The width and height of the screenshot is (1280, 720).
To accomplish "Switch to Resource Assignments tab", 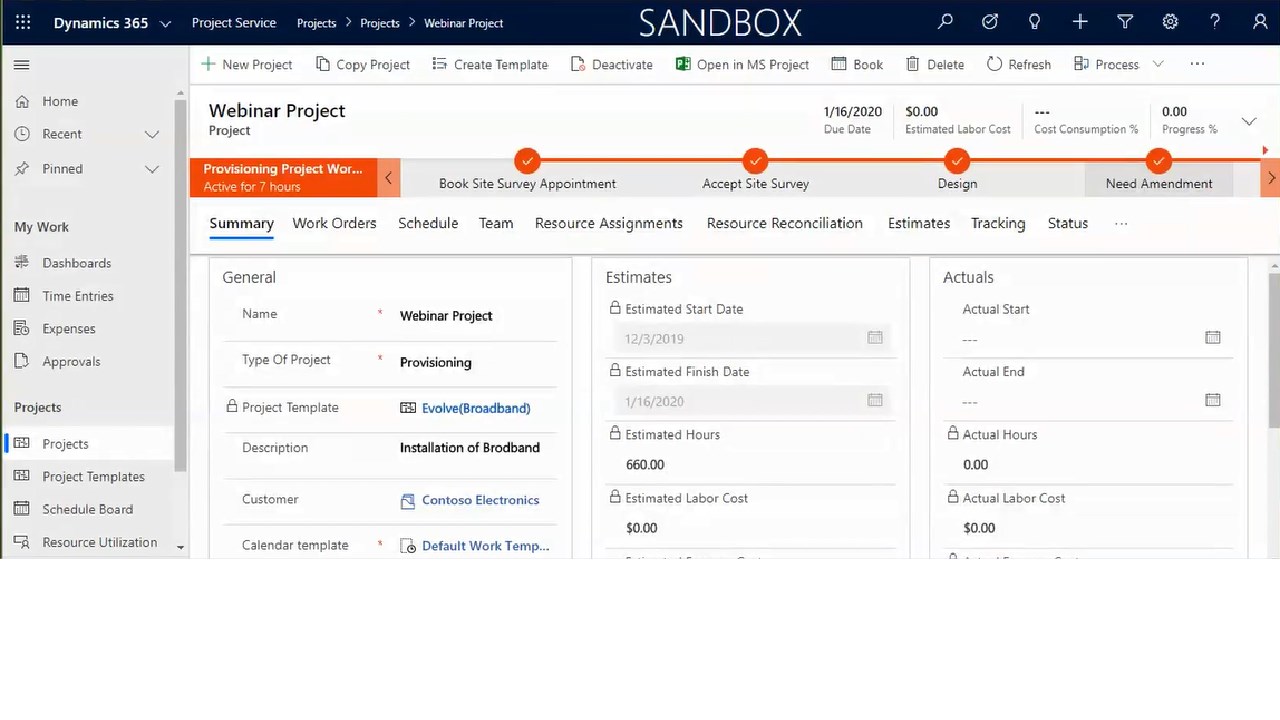I will pos(609,223).
